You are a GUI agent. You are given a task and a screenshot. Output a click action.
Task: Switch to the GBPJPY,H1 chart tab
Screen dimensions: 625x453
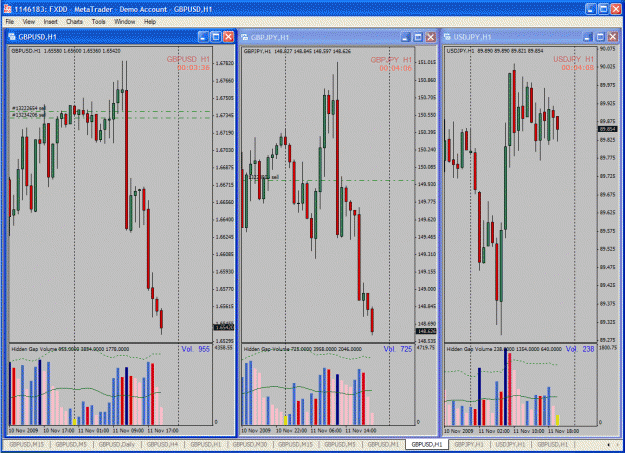[x=469, y=444]
